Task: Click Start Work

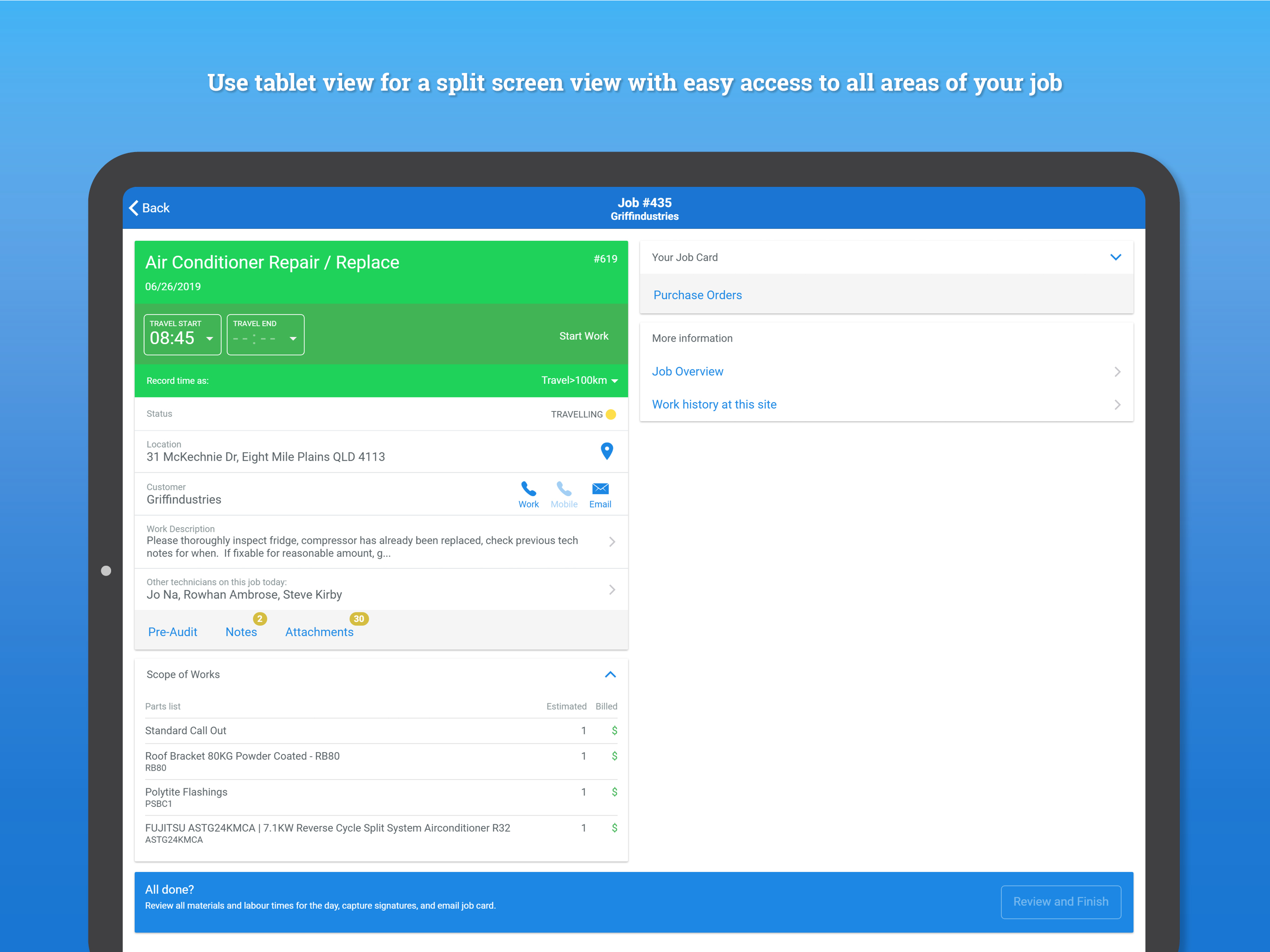Action: coord(583,336)
